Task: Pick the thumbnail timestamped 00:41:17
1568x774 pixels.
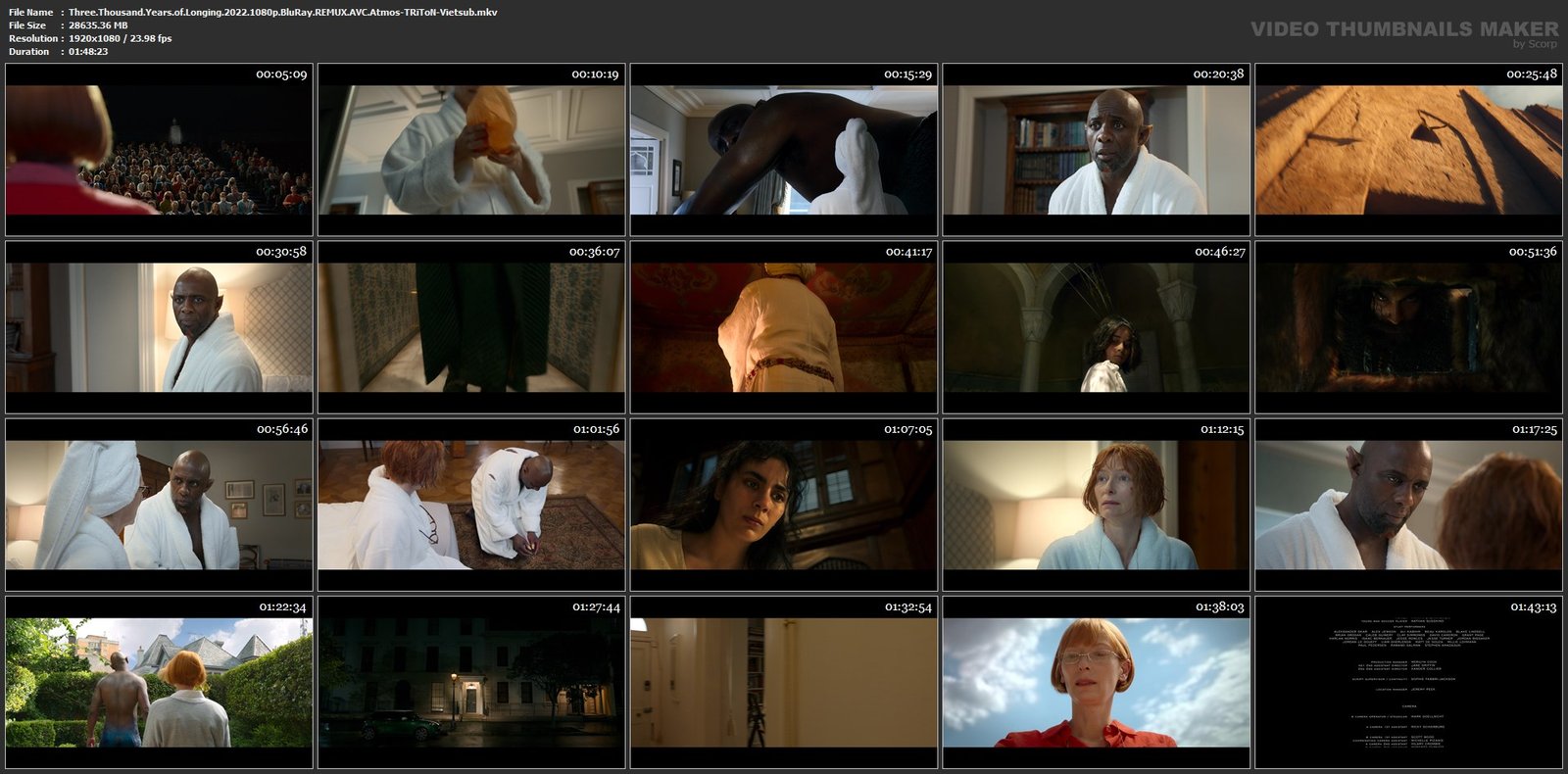Action: [784, 327]
